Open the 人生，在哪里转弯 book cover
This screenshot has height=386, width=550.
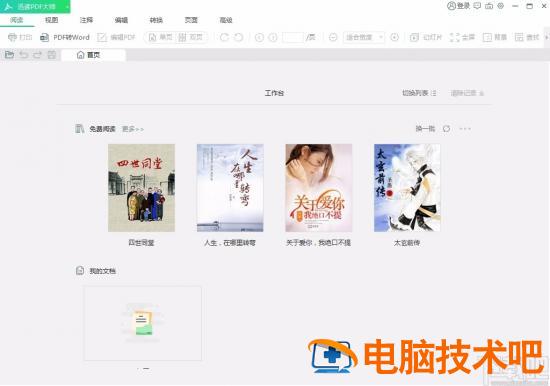click(x=230, y=188)
